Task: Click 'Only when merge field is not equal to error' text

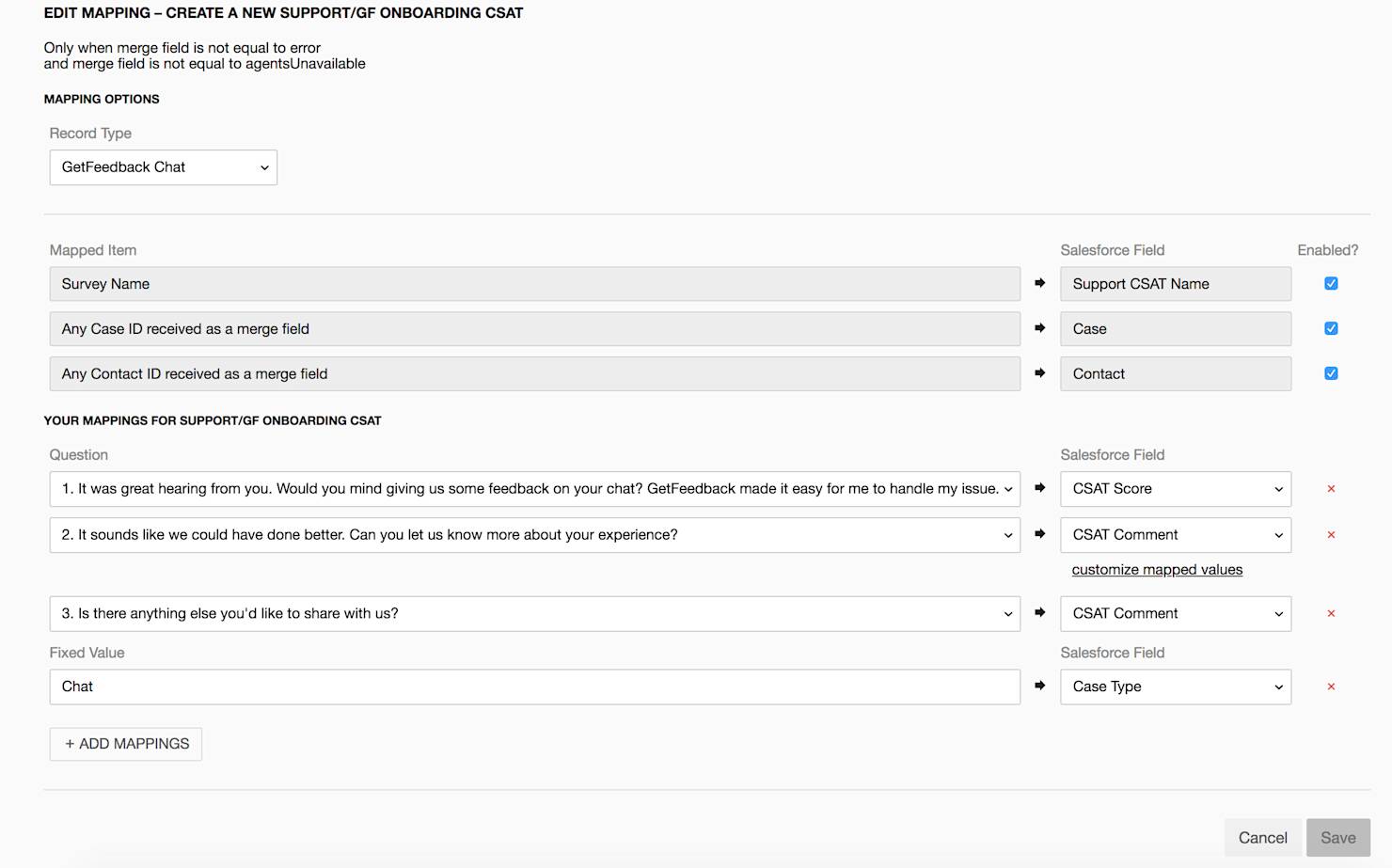Action: (182, 48)
